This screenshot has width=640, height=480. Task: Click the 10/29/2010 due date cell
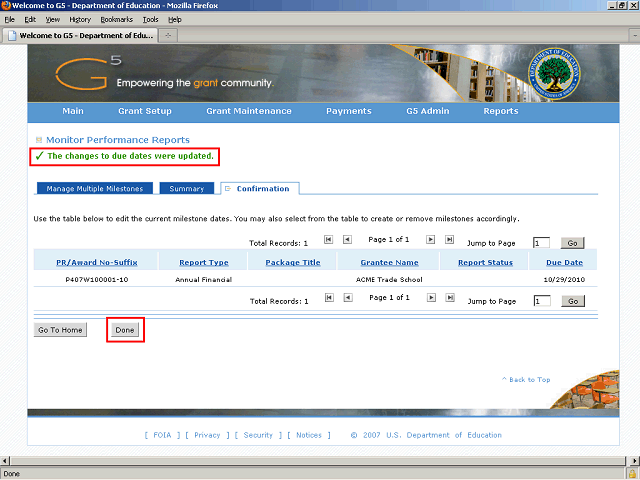564,280
